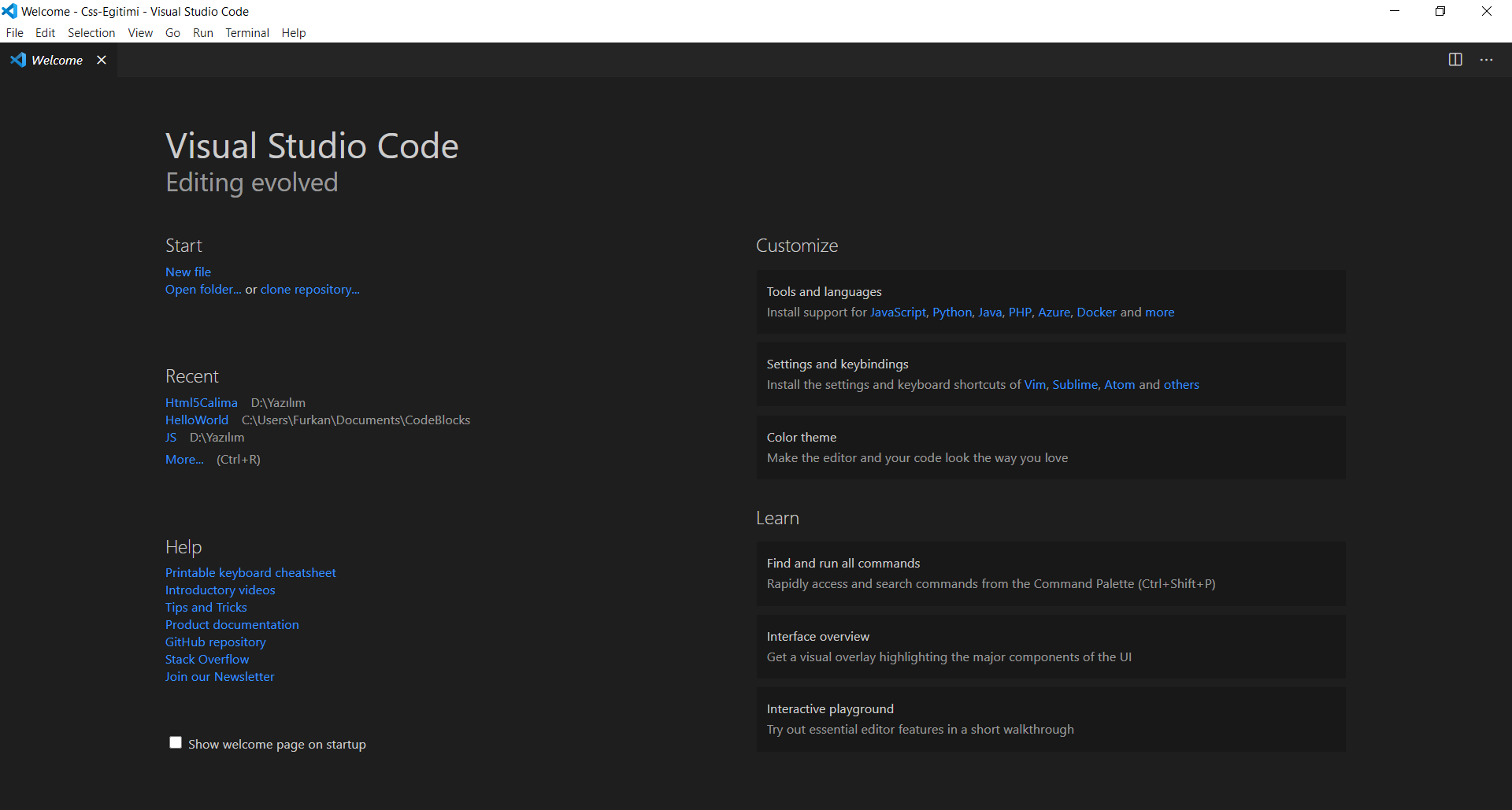
Task: Click the New file link
Action: 188,272
